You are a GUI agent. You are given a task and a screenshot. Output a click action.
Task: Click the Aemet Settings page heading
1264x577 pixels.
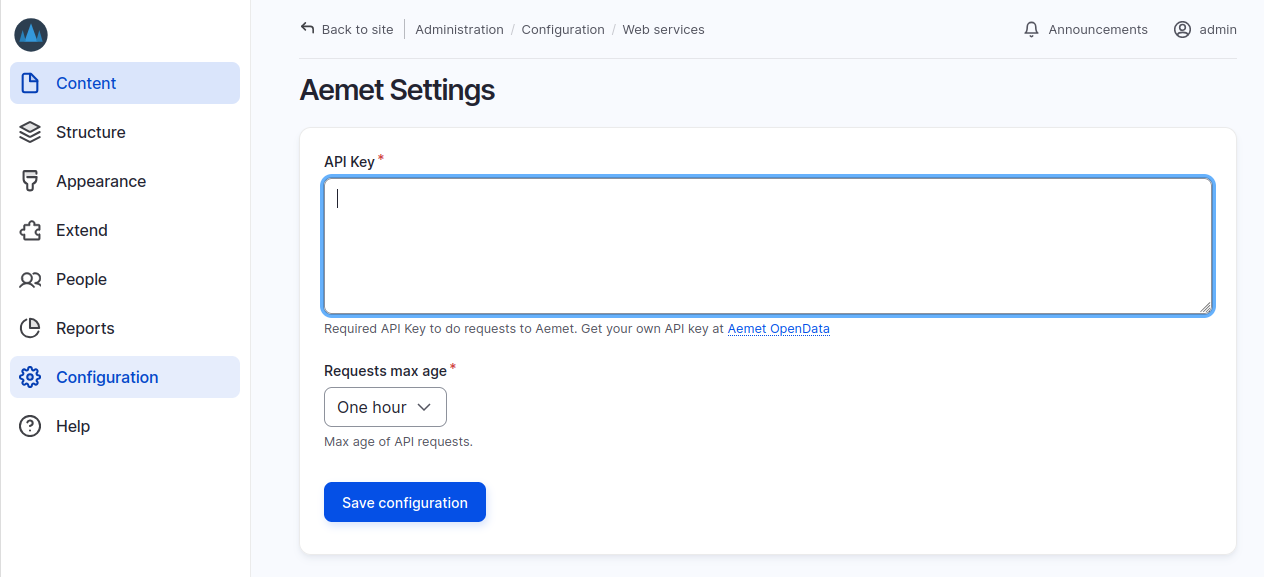pos(397,90)
